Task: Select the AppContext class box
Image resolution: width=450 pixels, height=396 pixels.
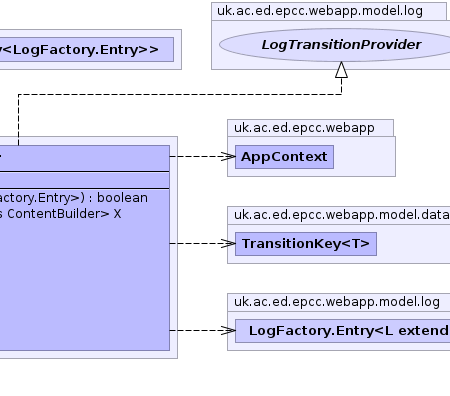Action: (284, 157)
